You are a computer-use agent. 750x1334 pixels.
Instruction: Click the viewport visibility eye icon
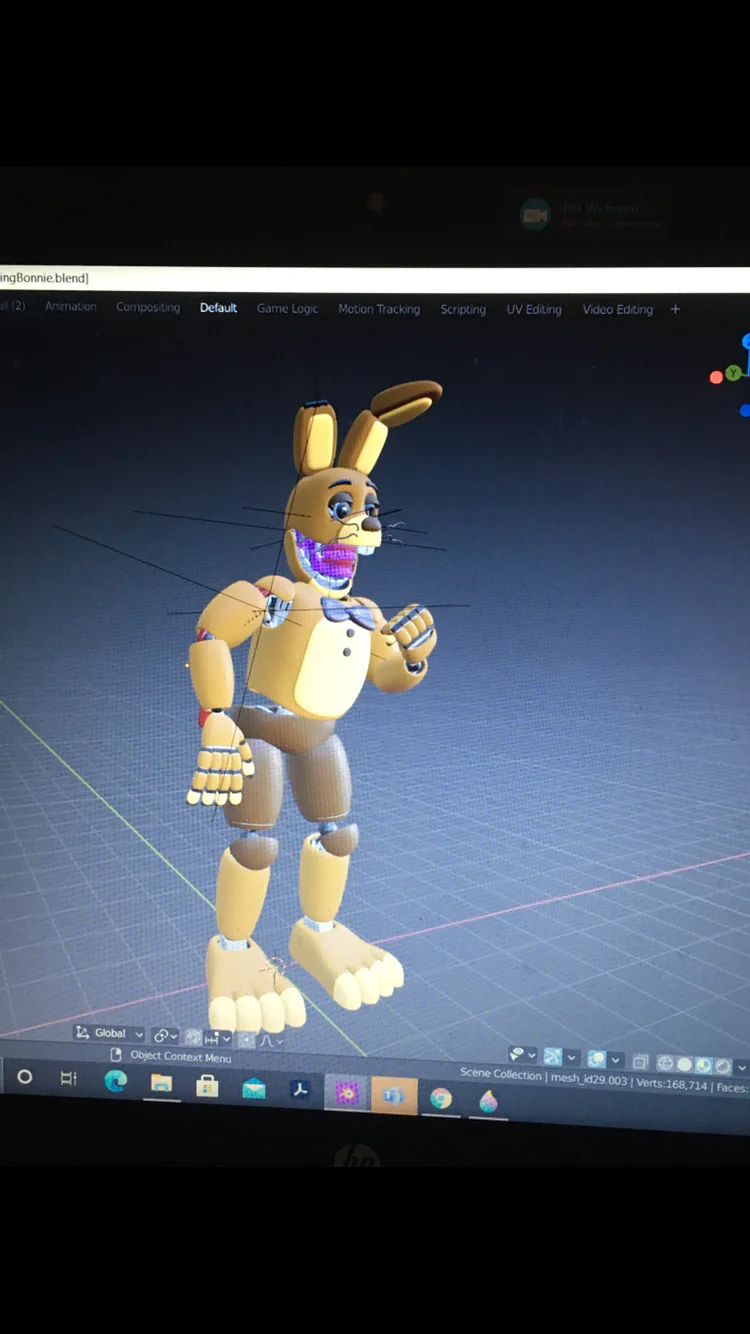(x=517, y=1054)
